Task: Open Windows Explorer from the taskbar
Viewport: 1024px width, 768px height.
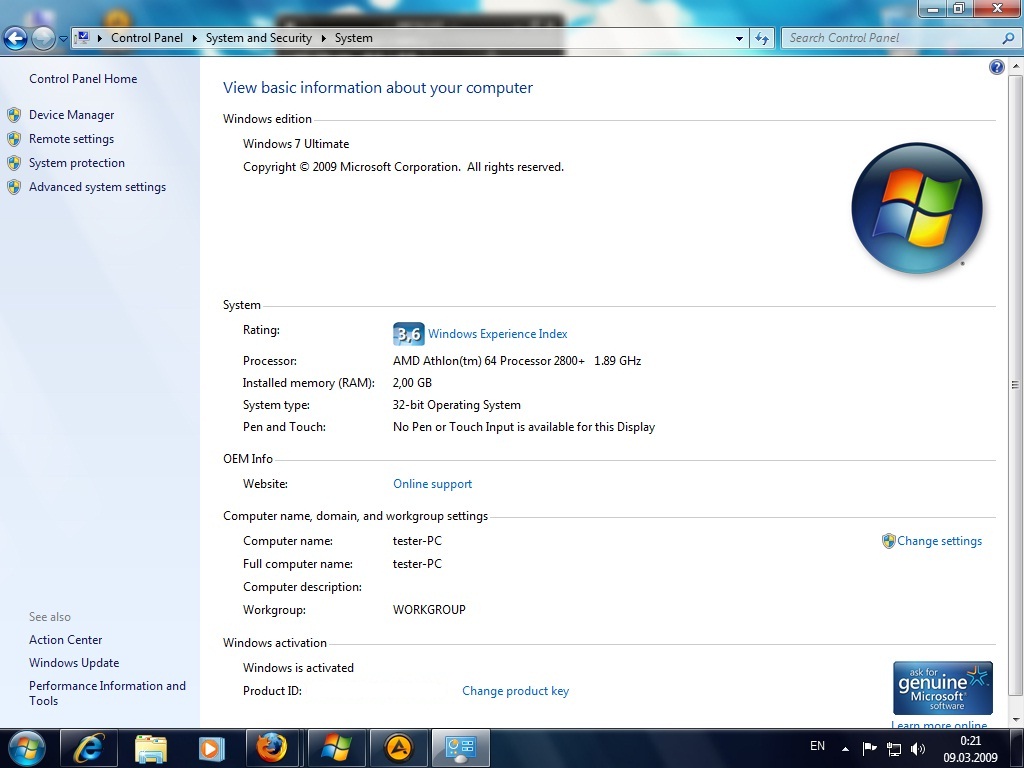Action: [151, 748]
